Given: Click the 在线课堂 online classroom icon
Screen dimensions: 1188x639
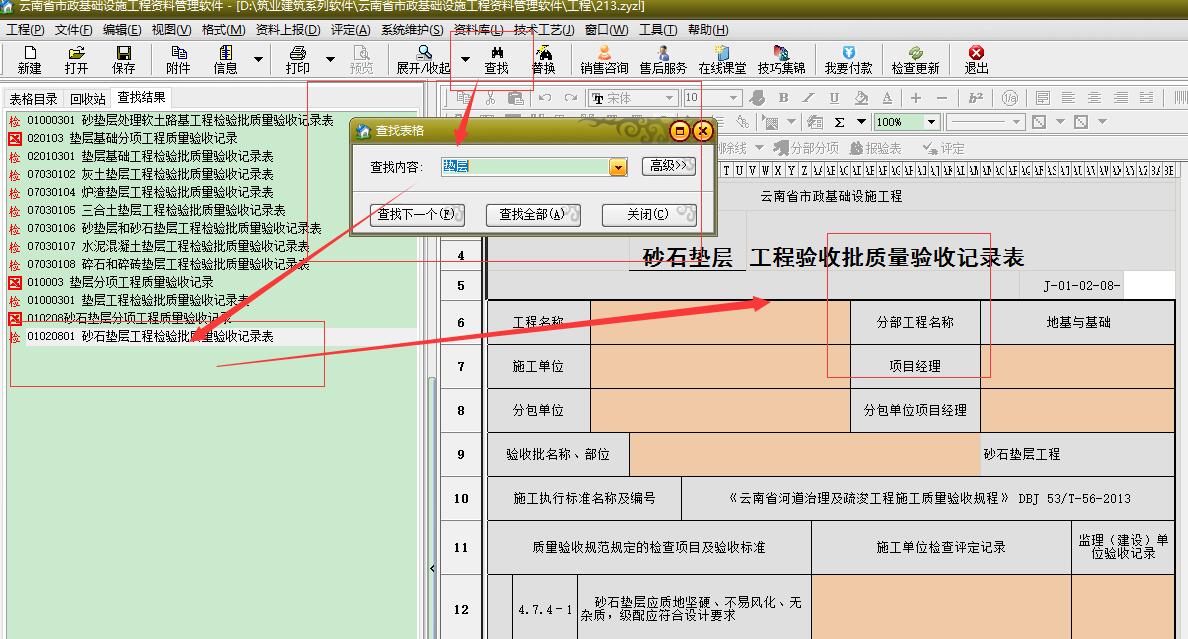Looking at the screenshot, I should [x=722, y=59].
